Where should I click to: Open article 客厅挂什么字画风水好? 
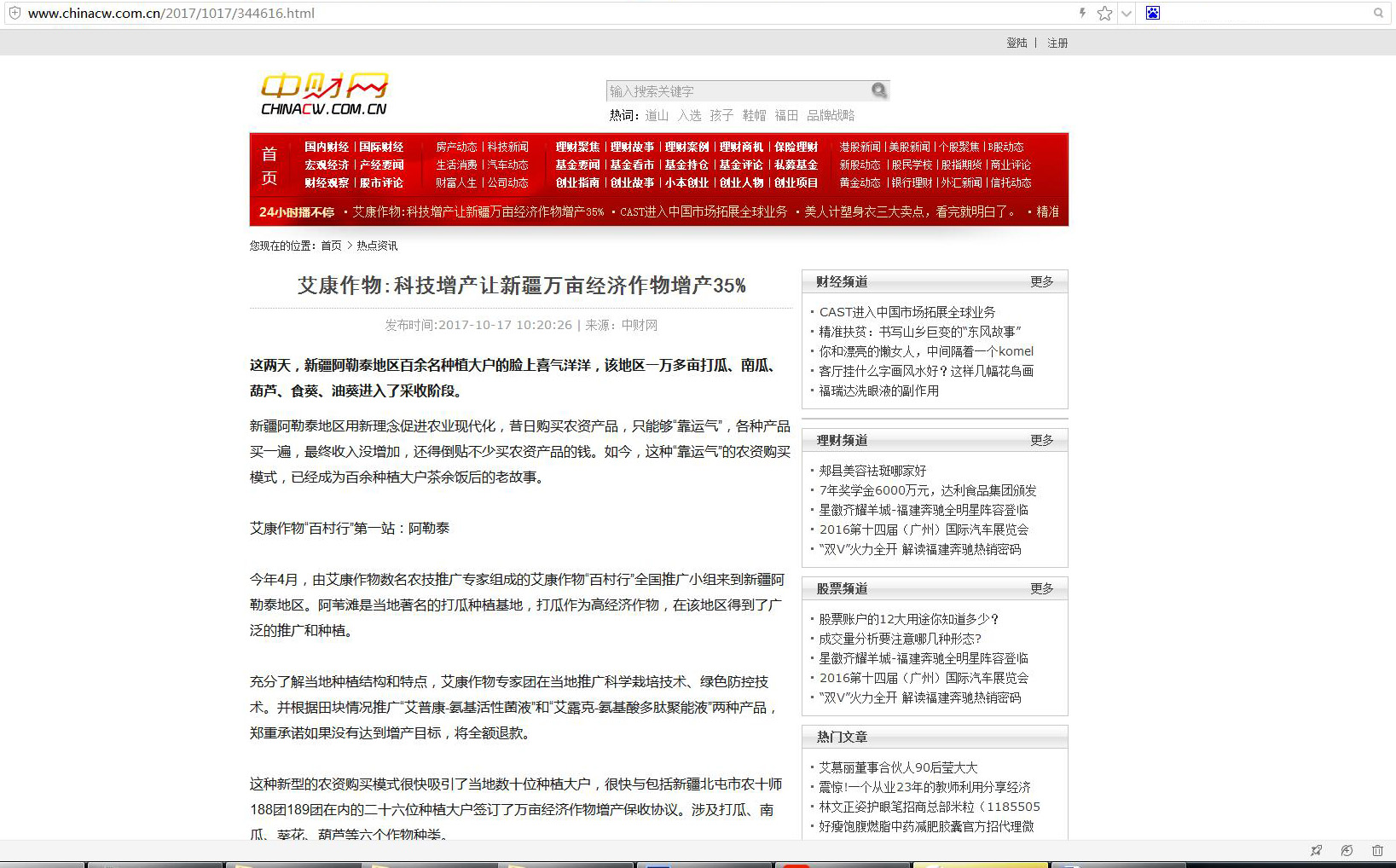click(926, 371)
